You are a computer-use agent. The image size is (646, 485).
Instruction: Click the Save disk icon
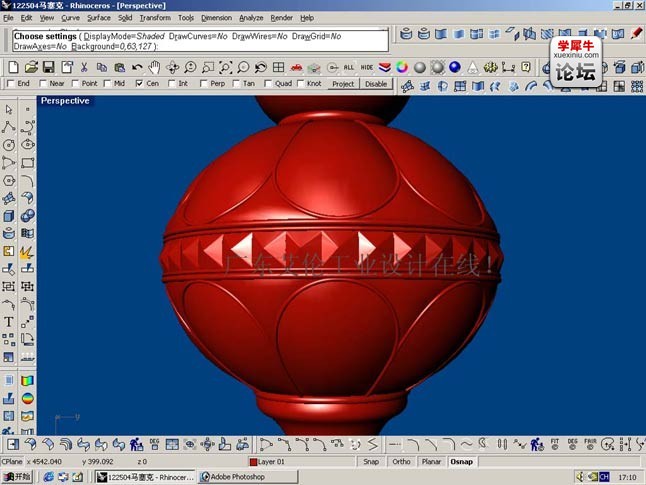tap(49, 67)
